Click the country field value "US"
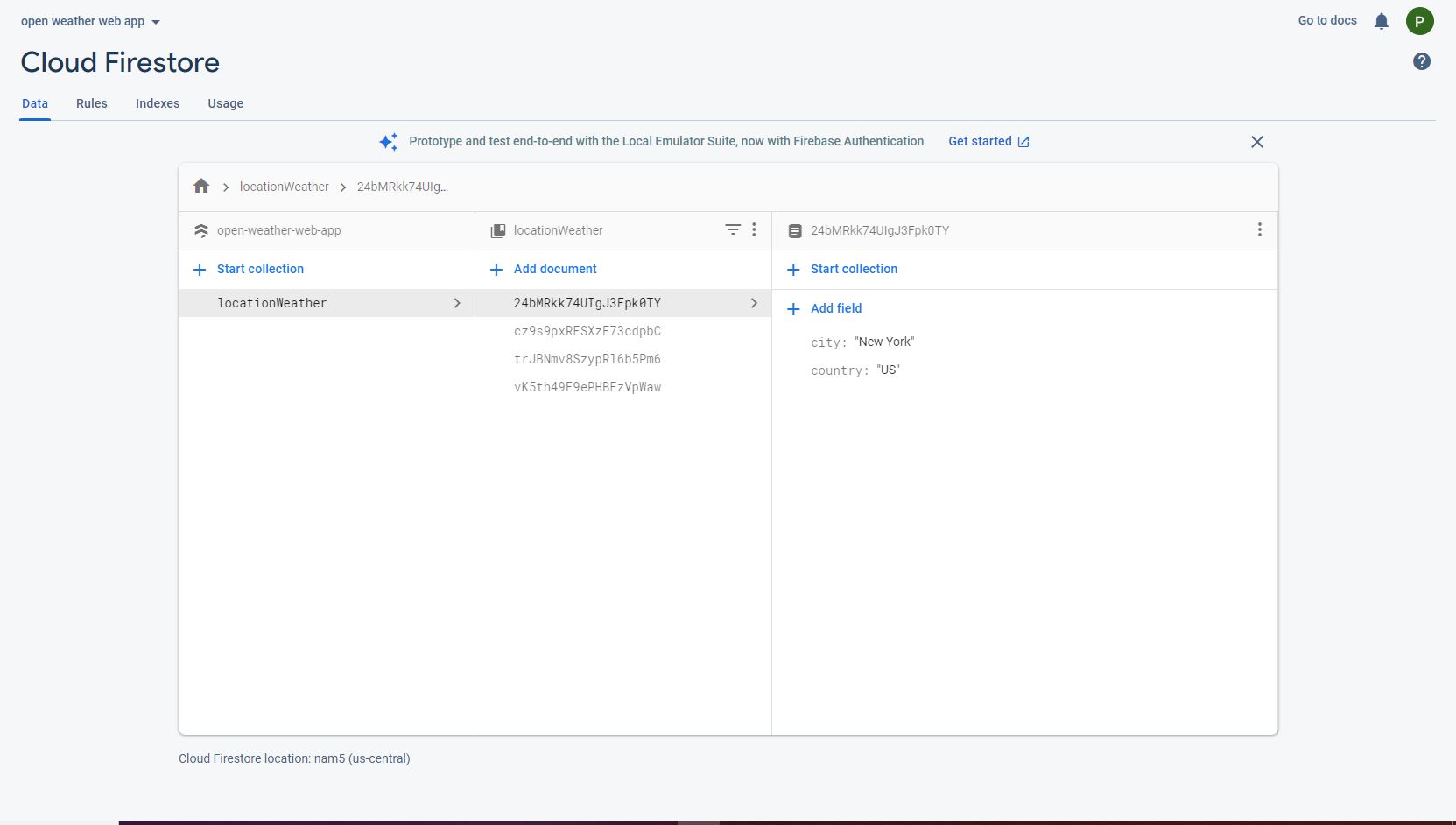The width and height of the screenshot is (1456, 825). click(888, 370)
